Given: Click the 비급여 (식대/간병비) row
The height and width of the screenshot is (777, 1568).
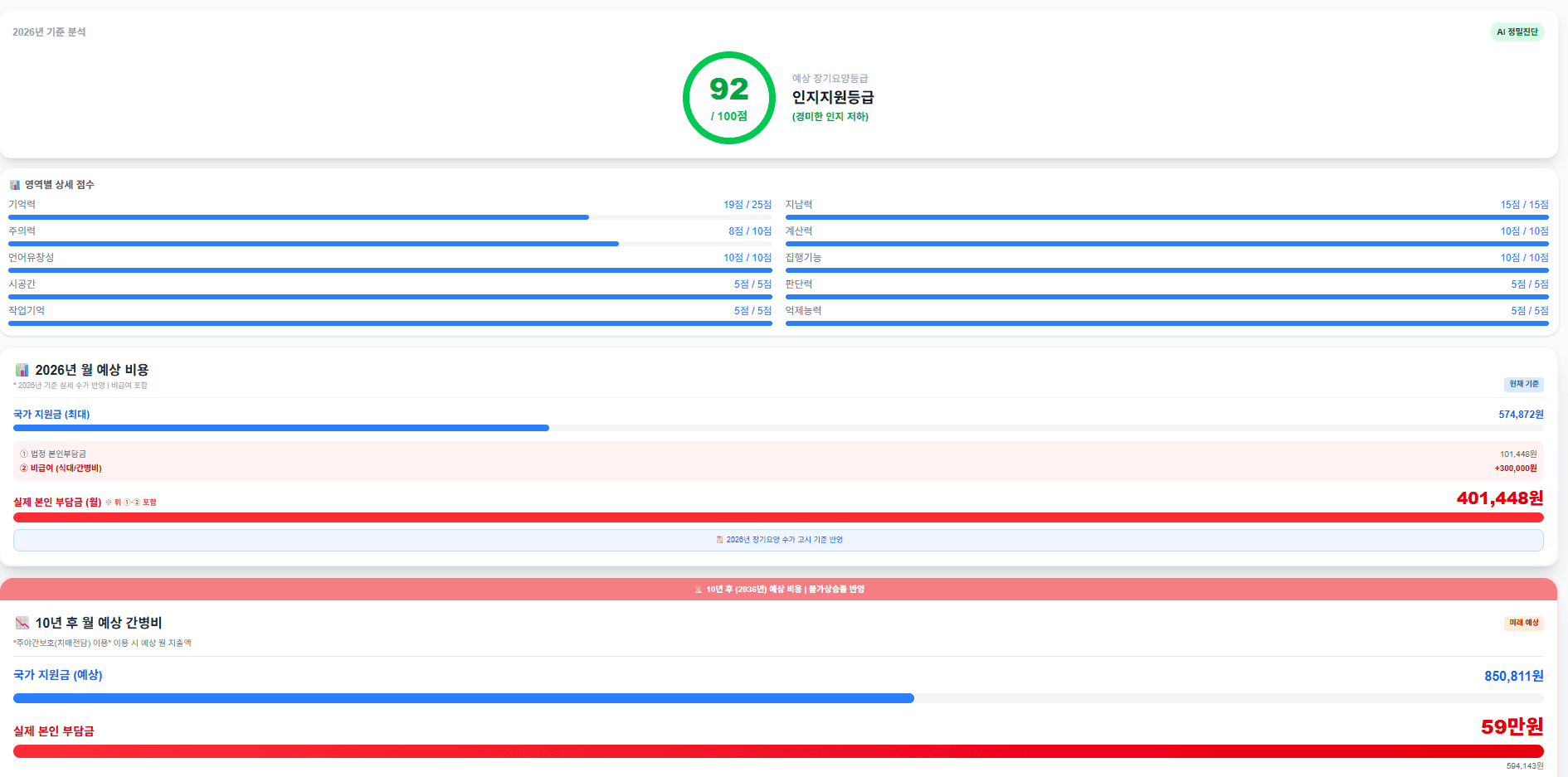Looking at the screenshot, I should pos(66,469).
